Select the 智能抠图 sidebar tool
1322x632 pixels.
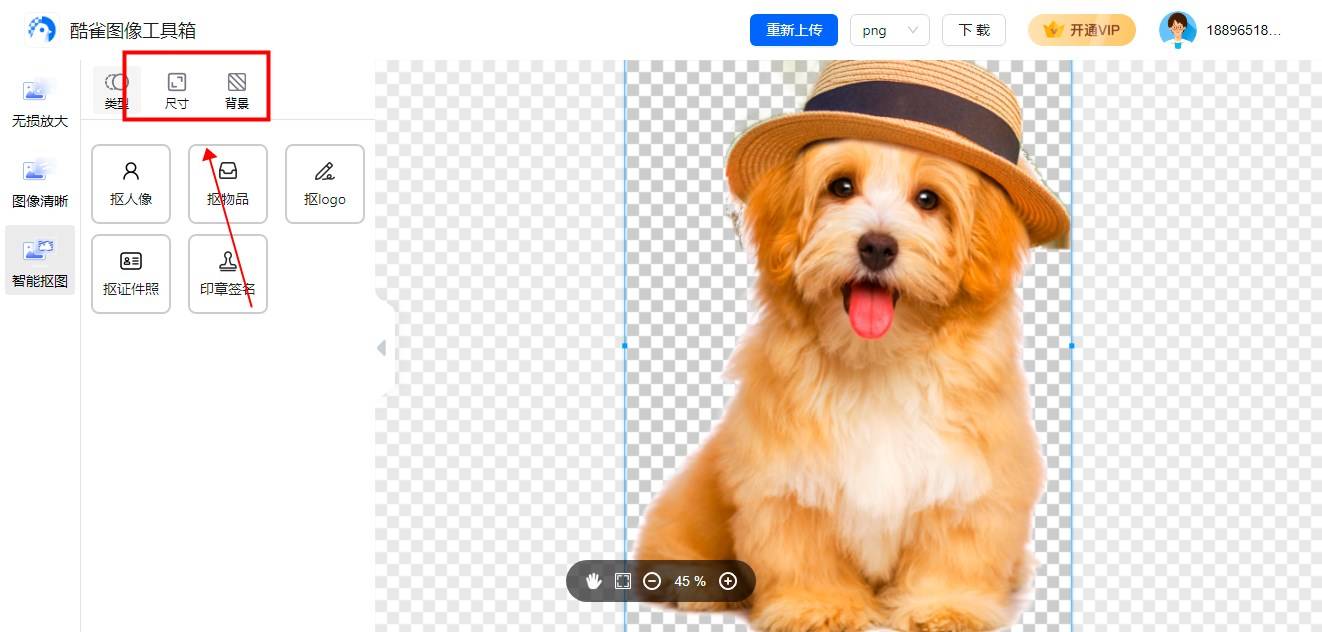40,262
